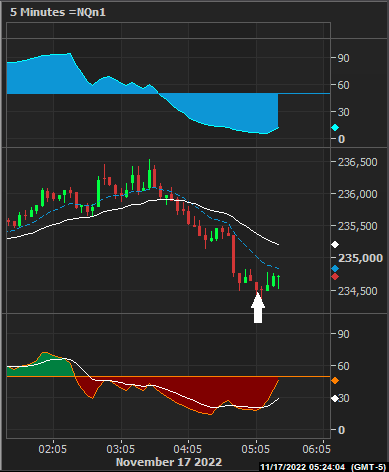The width and height of the screenshot is (389, 472).
Task: Click the orange diamond marker on lower oscillator axis
Action: (335, 380)
